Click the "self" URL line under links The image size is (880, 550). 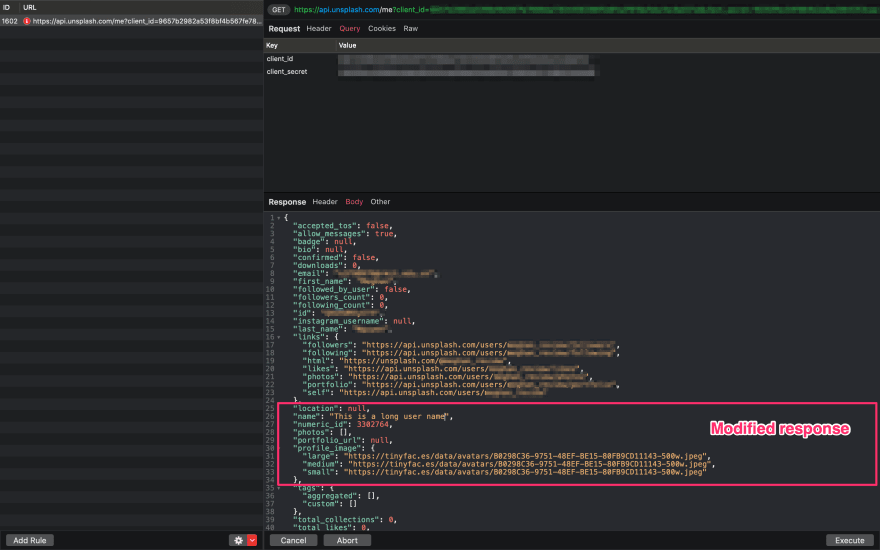pyautogui.click(x=424, y=393)
